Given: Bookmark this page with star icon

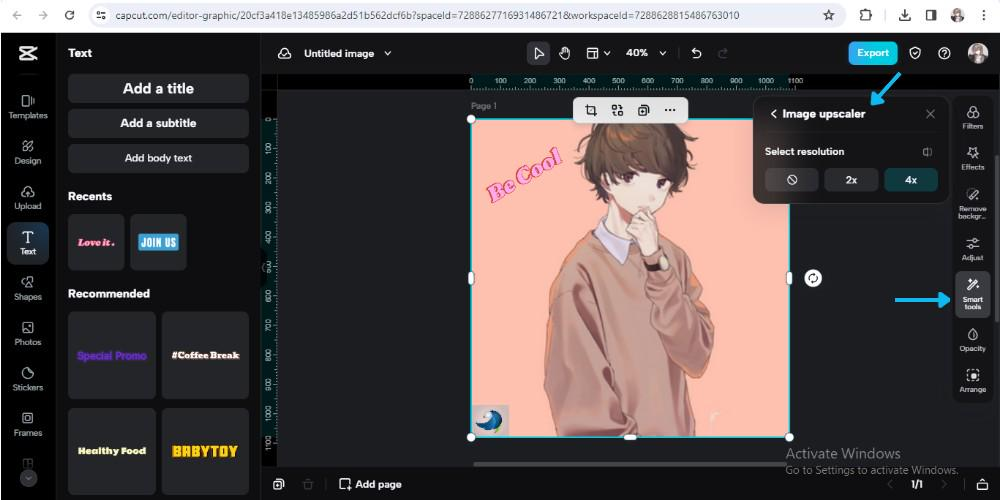Looking at the screenshot, I should (828, 15).
